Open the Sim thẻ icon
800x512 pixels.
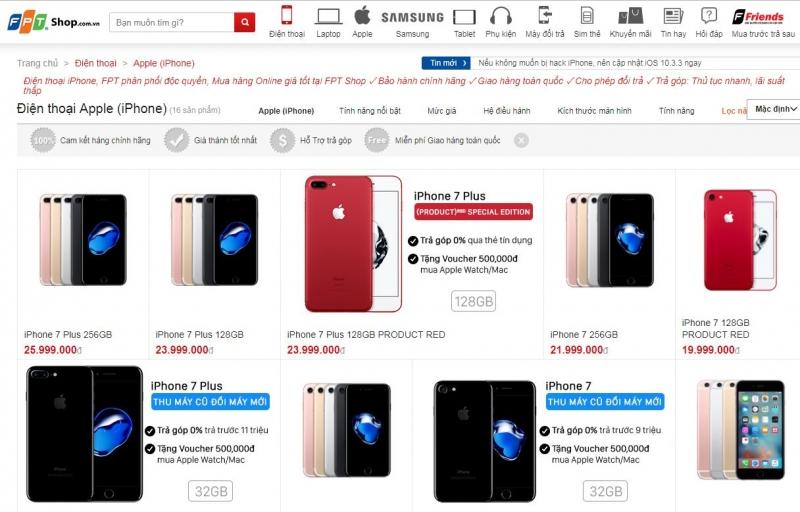pyautogui.click(x=587, y=16)
